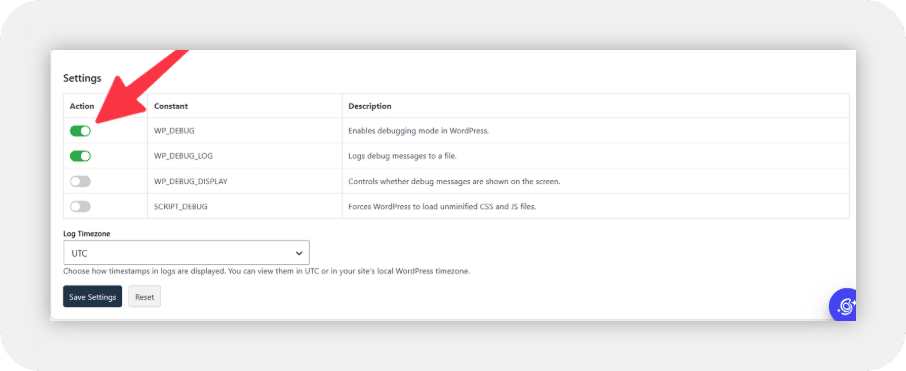Click the Reset button
The image size is (906, 371).
pyautogui.click(x=144, y=296)
